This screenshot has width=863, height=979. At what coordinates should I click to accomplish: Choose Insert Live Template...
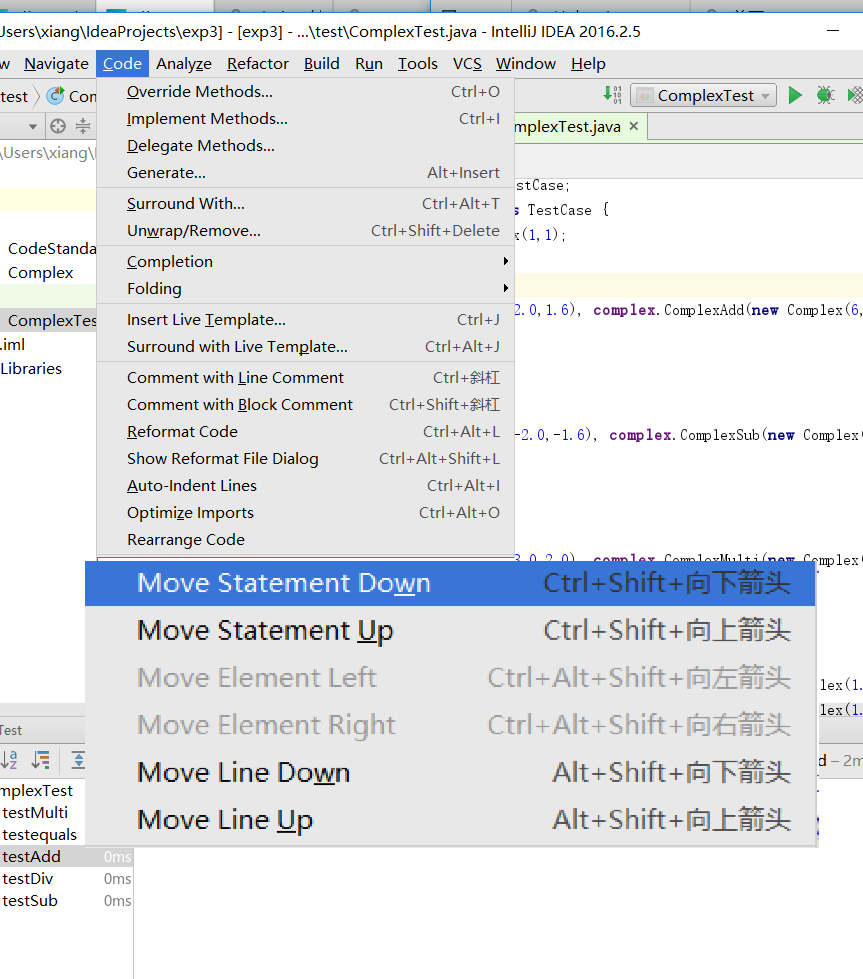coord(305,320)
